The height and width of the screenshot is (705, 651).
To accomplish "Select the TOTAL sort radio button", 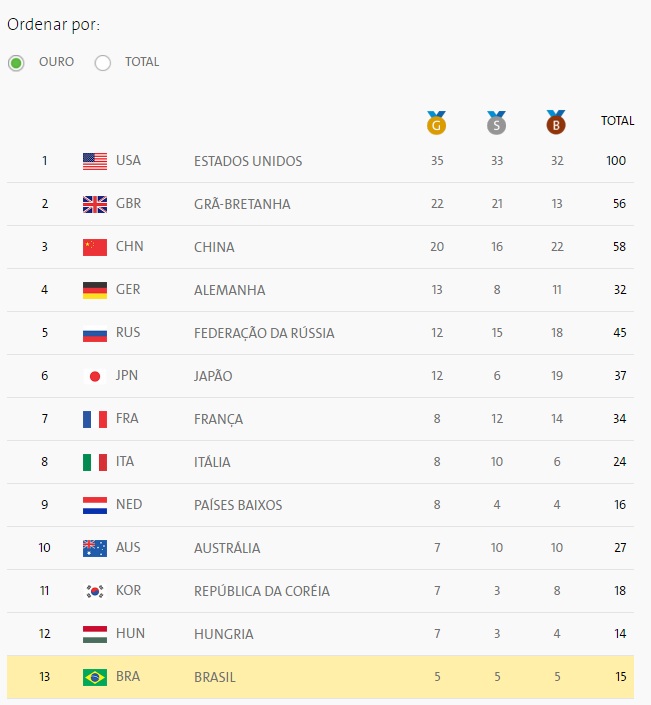I will click(103, 63).
